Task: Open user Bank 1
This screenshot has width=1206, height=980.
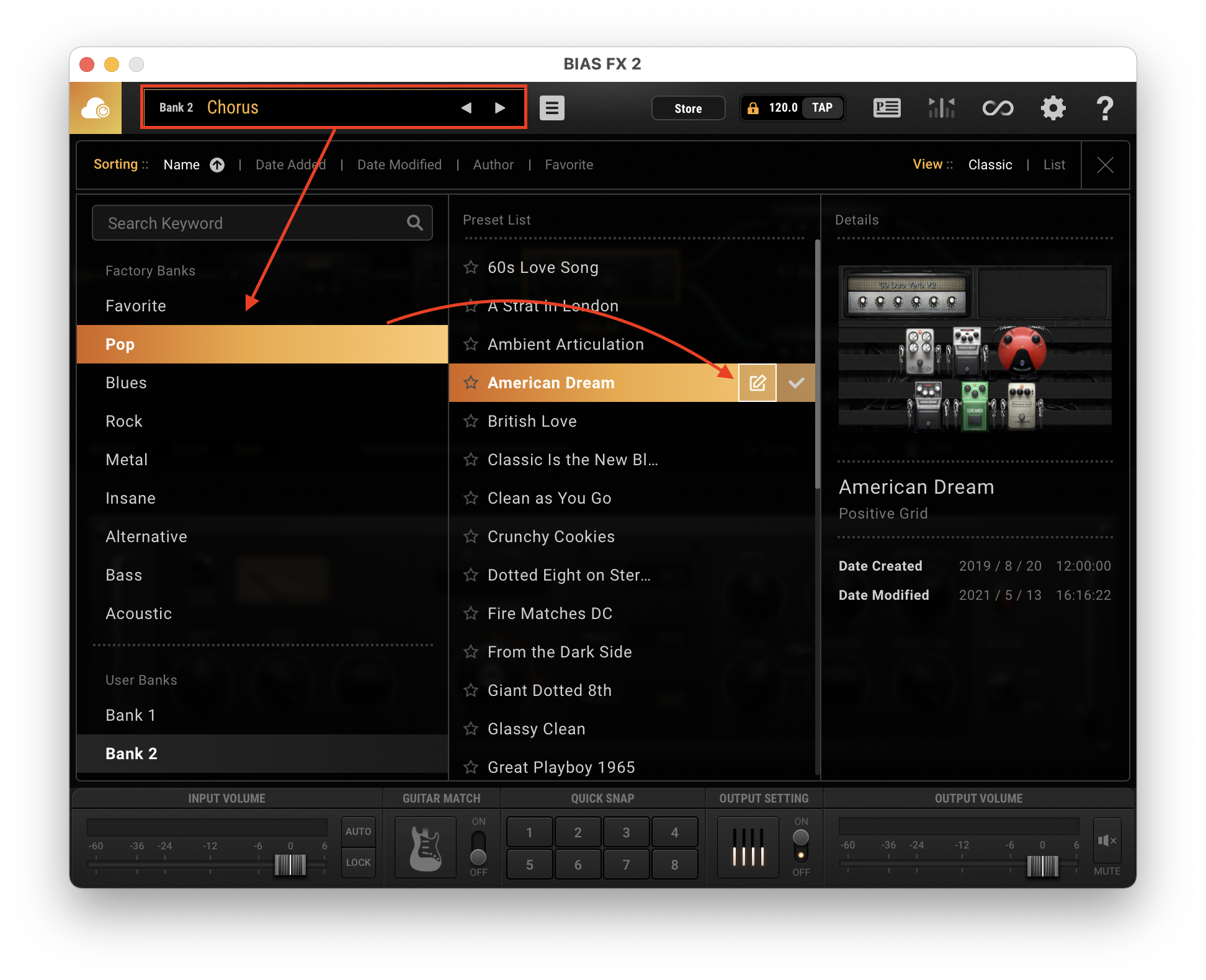Action: [262, 715]
